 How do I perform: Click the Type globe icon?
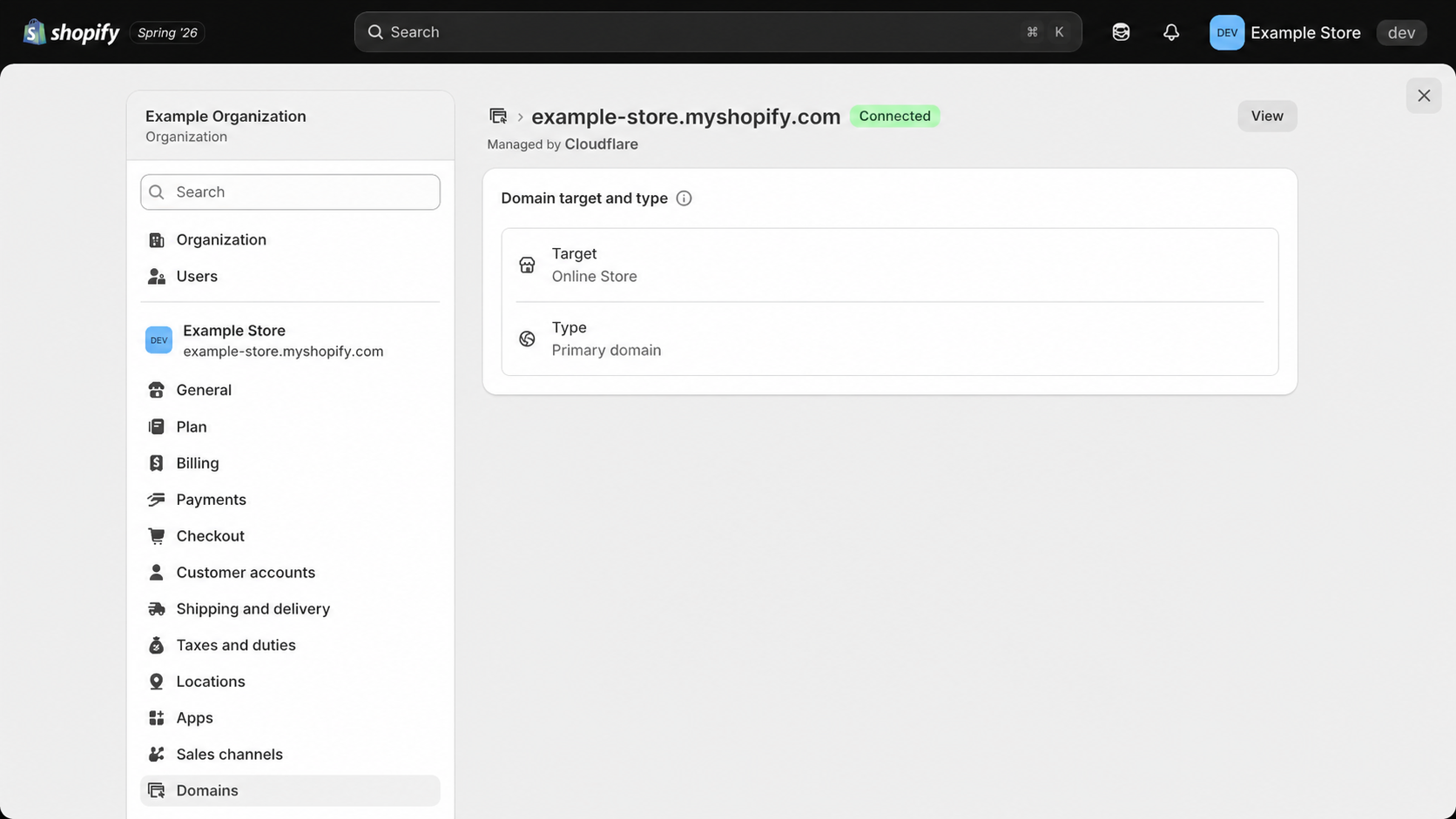click(527, 339)
